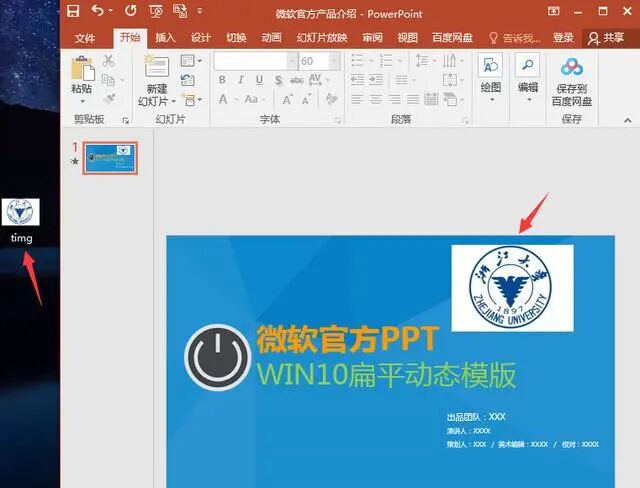Open the clipboard pane launcher
The image size is (640, 488).
[126, 120]
